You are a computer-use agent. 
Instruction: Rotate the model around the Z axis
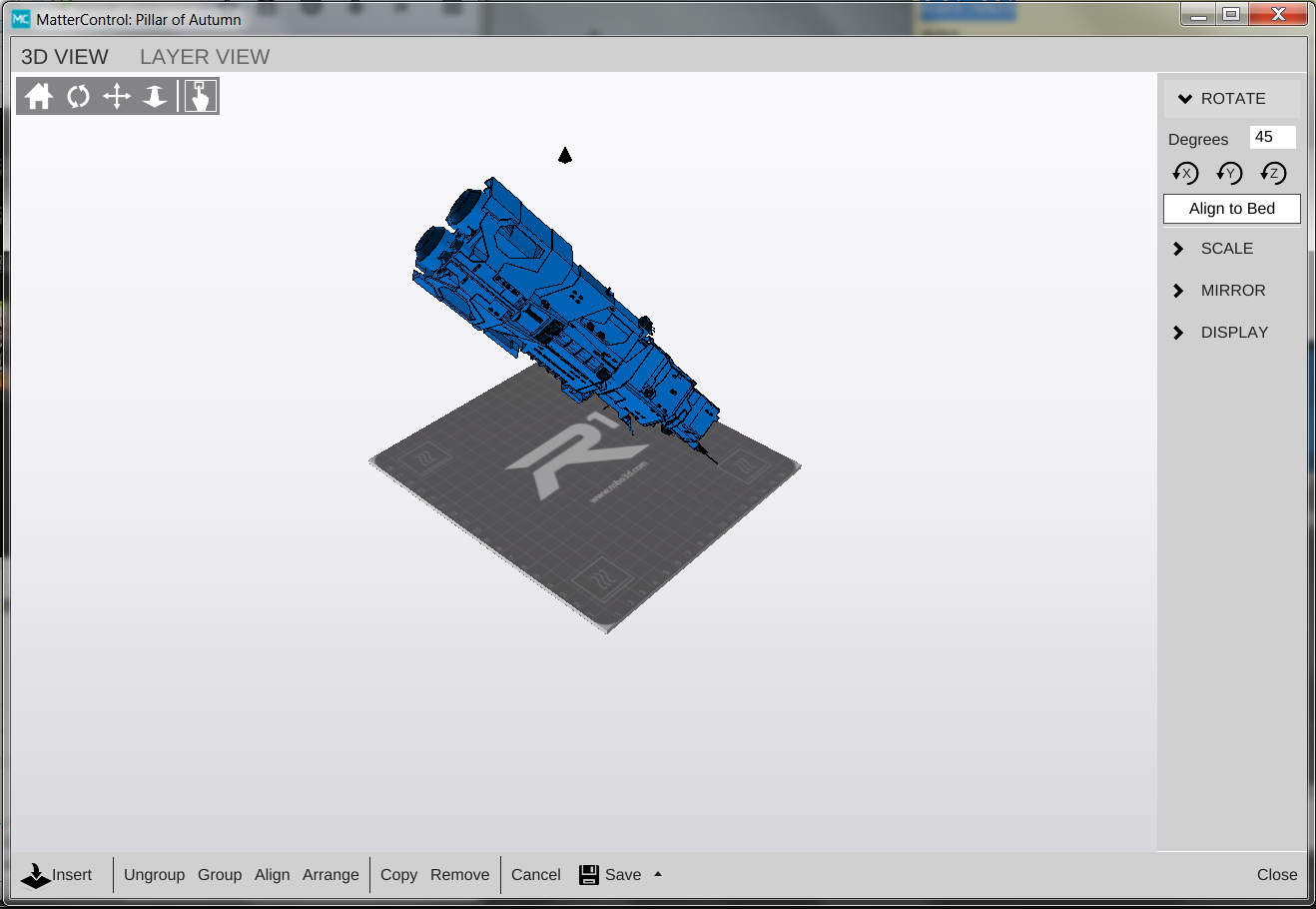pos(1273,173)
